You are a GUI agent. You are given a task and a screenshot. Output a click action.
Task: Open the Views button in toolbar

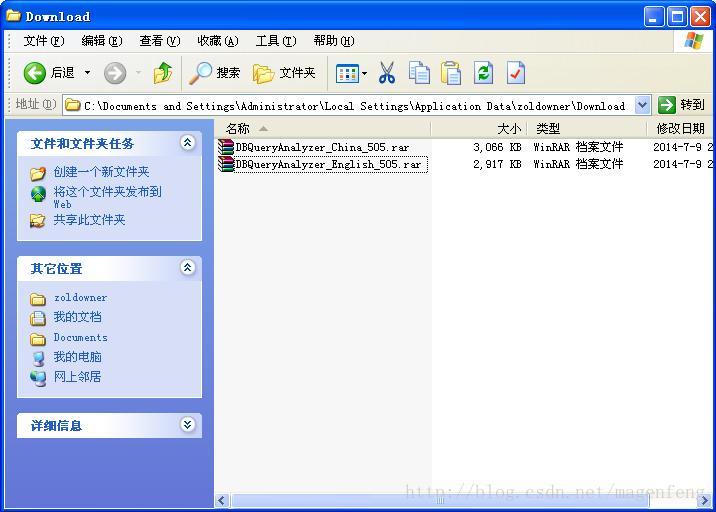(347, 74)
